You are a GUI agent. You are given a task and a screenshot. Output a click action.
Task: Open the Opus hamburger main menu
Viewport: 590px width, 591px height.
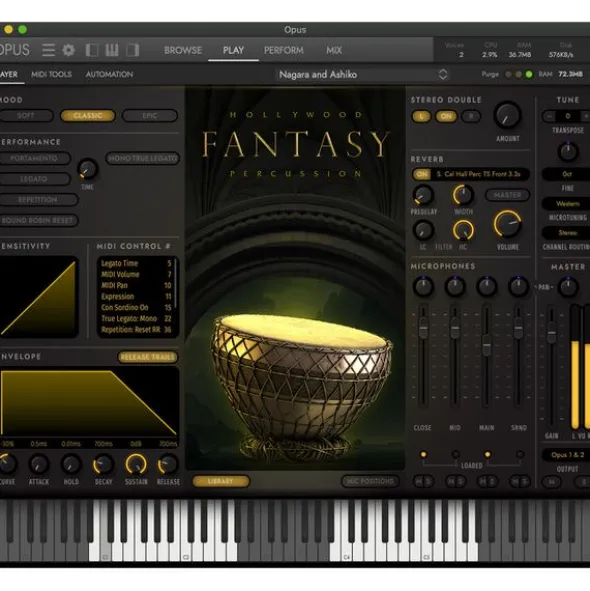pos(48,50)
